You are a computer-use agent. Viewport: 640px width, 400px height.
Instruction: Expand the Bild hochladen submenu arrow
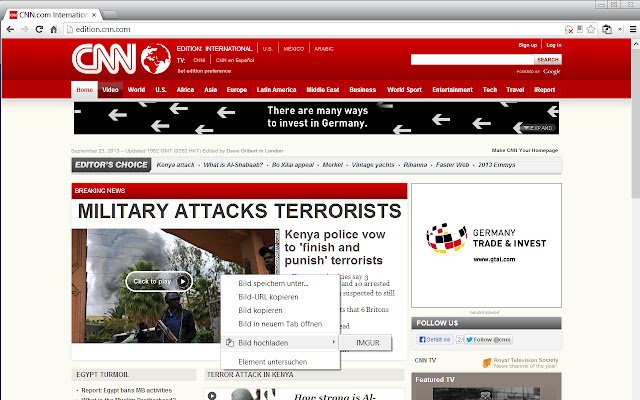334,342
